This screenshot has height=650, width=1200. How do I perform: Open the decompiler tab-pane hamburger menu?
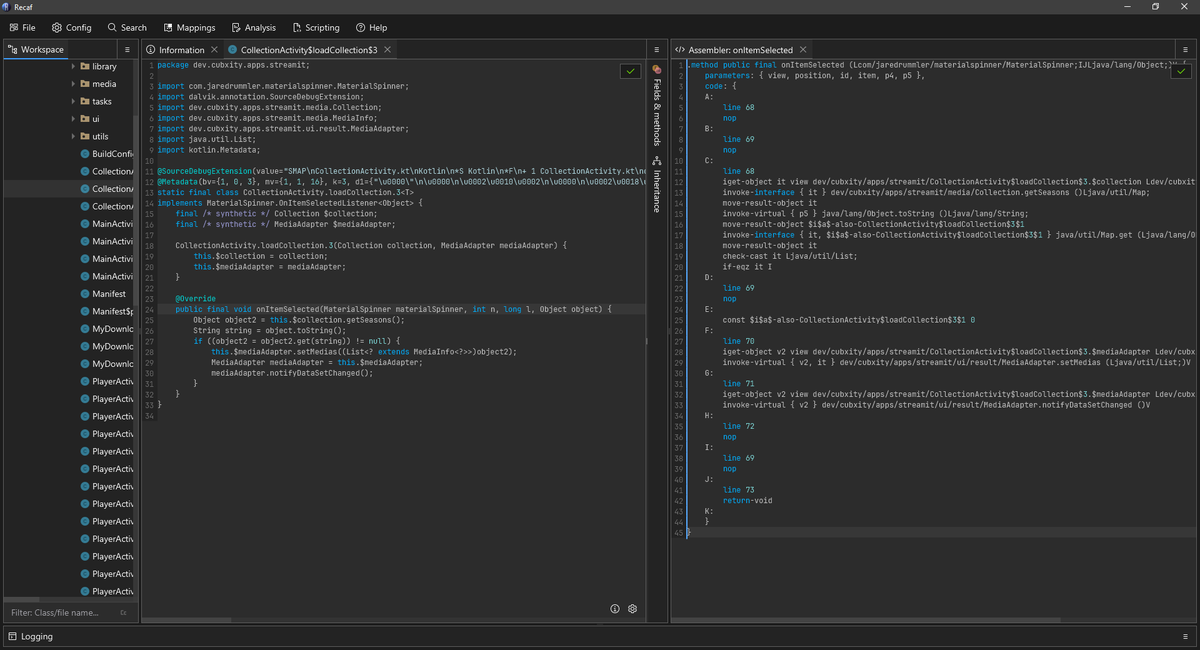[x=656, y=49]
